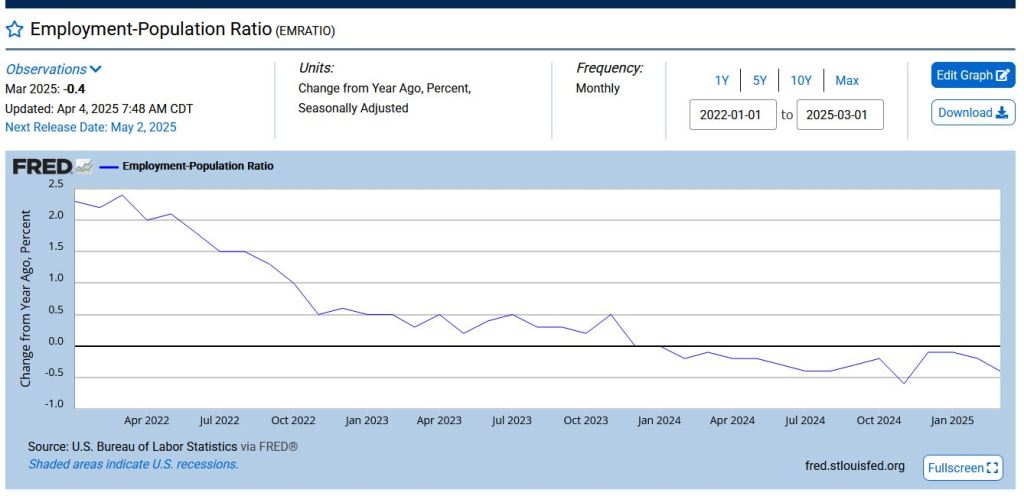Click the chart line near Oct 2022
1024x496 pixels.
293,283
